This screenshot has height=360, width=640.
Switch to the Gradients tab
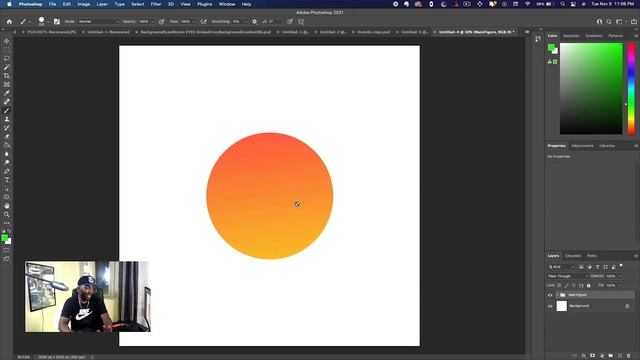click(x=593, y=36)
